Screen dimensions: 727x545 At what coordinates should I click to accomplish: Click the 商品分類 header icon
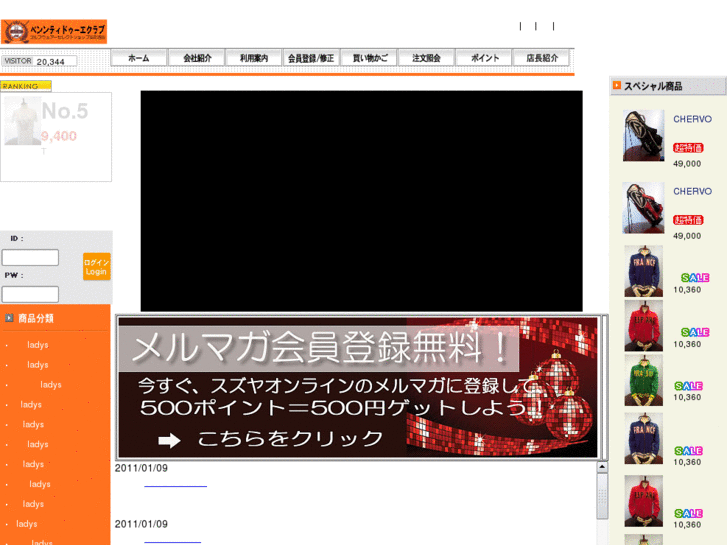[x=9, y=318]
